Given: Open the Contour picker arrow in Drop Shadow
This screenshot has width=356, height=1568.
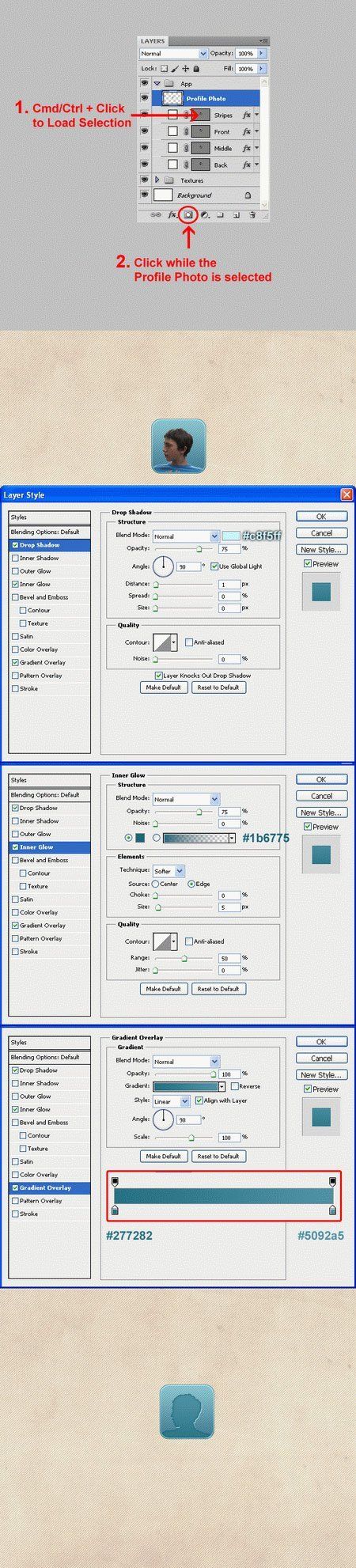Looking at the screenshot, I should [x=173, y=642].
